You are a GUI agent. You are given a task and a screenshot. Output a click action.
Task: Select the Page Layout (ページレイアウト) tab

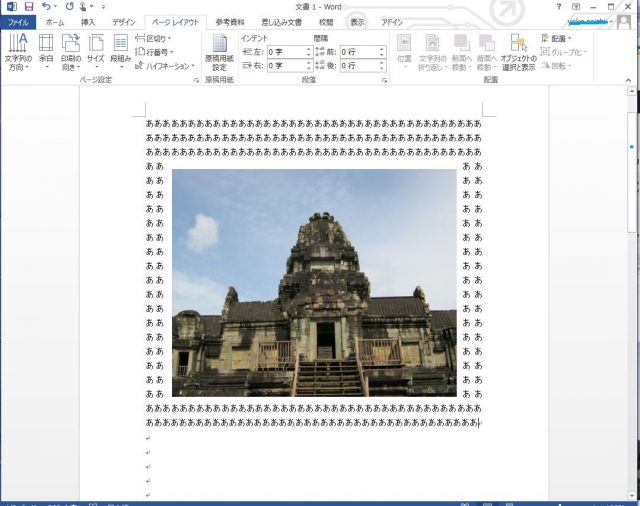(x=176, y=22)
